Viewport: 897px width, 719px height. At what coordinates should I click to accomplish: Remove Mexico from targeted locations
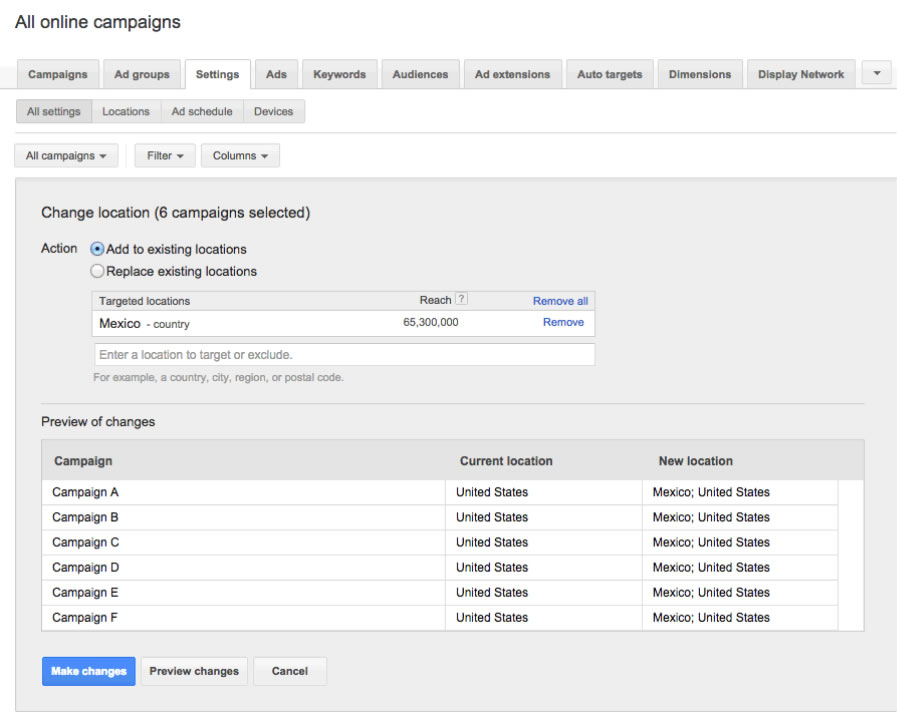563,322
